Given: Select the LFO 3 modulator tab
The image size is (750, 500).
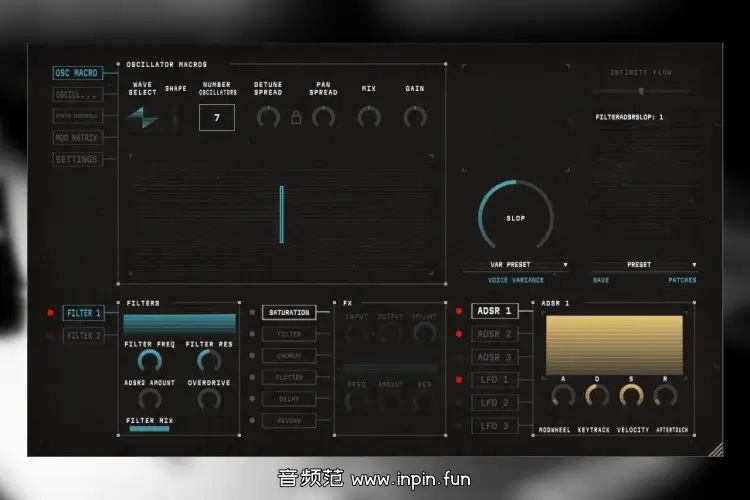Looking at the screenshot, I should click(495, 426).
